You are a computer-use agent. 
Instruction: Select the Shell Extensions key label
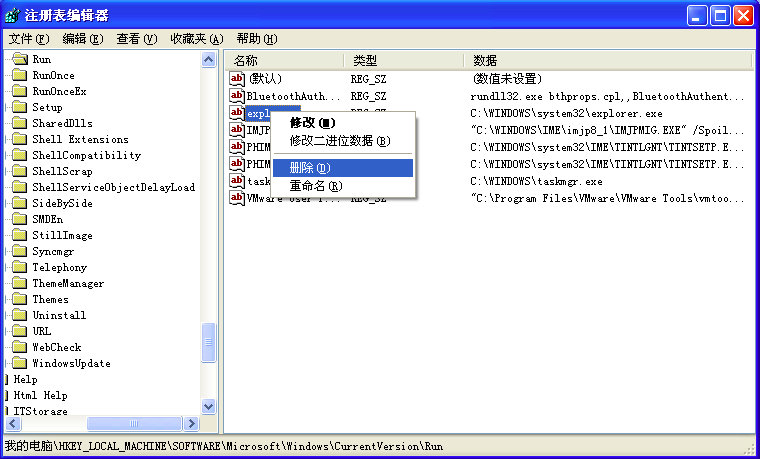click(x=80, y=139)
